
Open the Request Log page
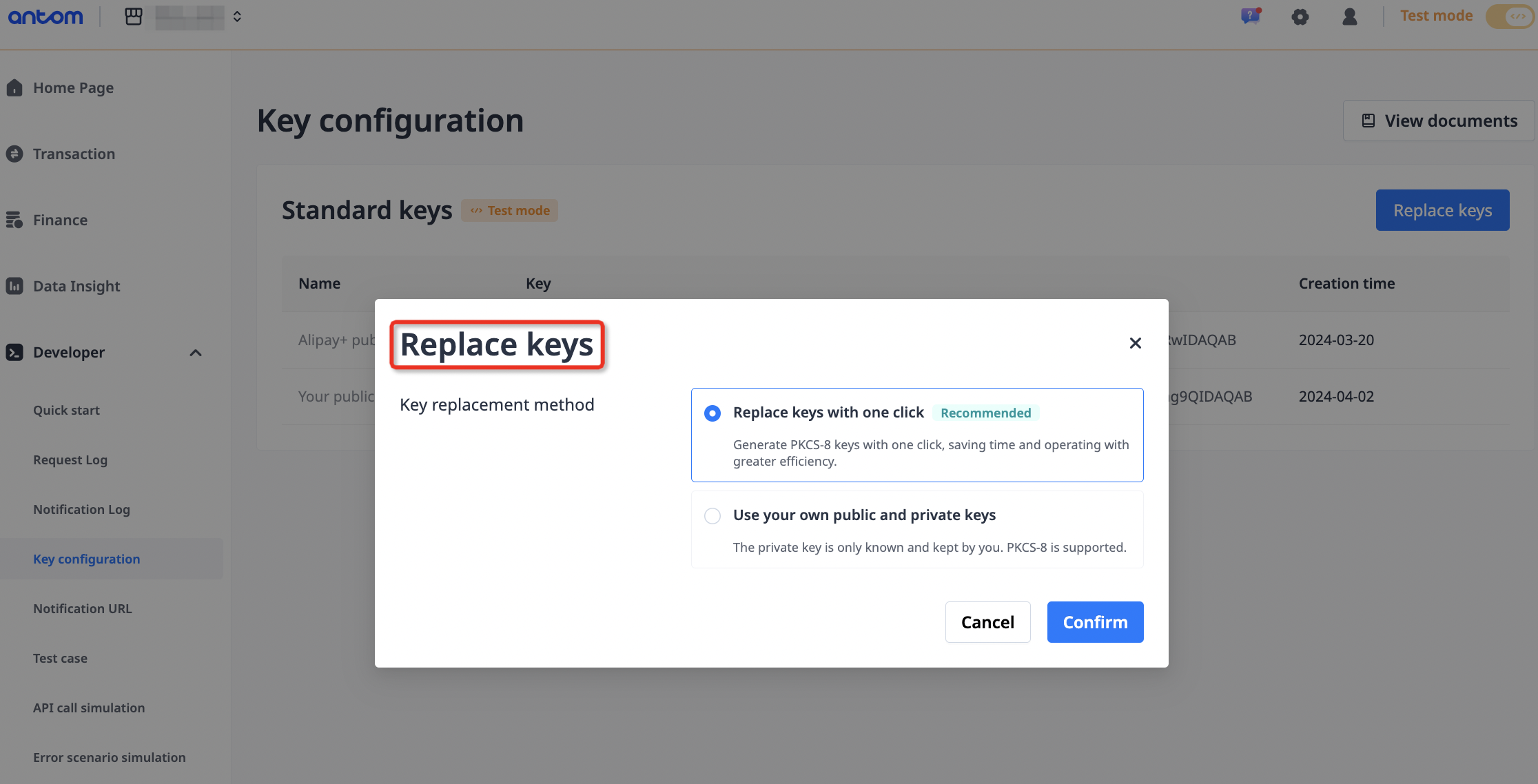[70, 460]
